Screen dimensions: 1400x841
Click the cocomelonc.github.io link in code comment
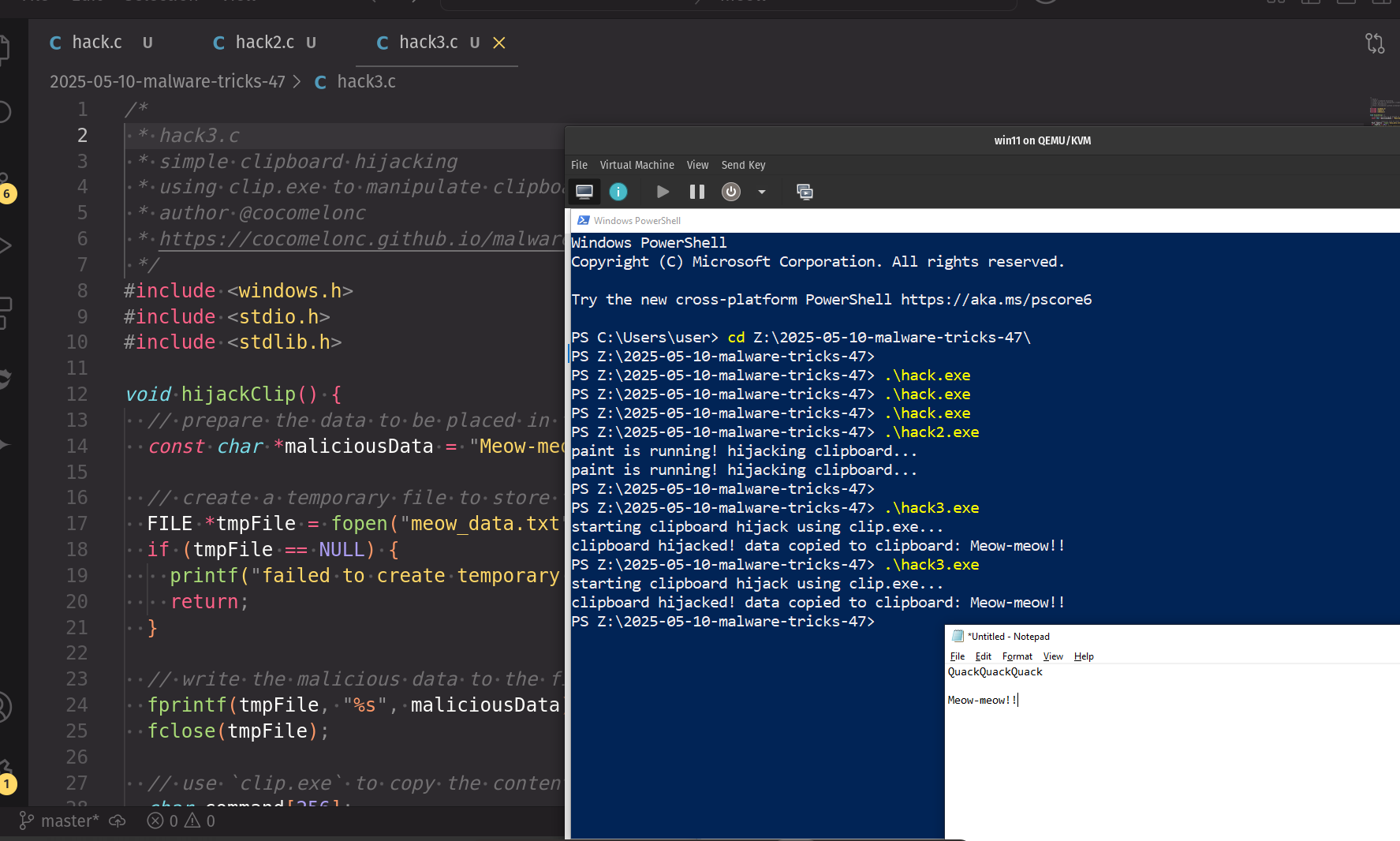361,239
